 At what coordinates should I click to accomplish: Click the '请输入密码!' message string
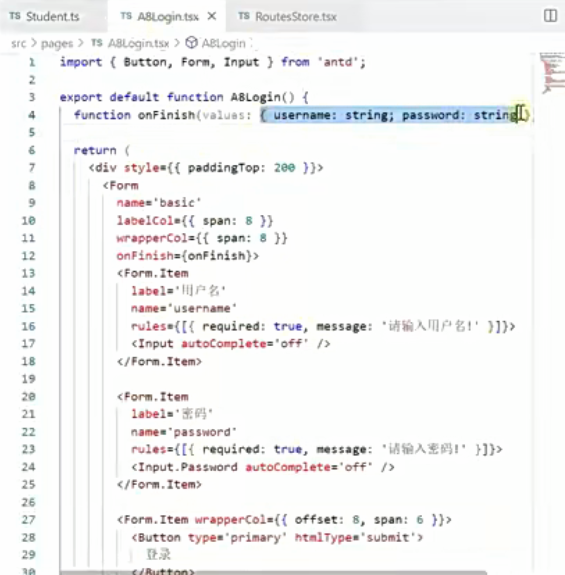click(x=424, y=449)
